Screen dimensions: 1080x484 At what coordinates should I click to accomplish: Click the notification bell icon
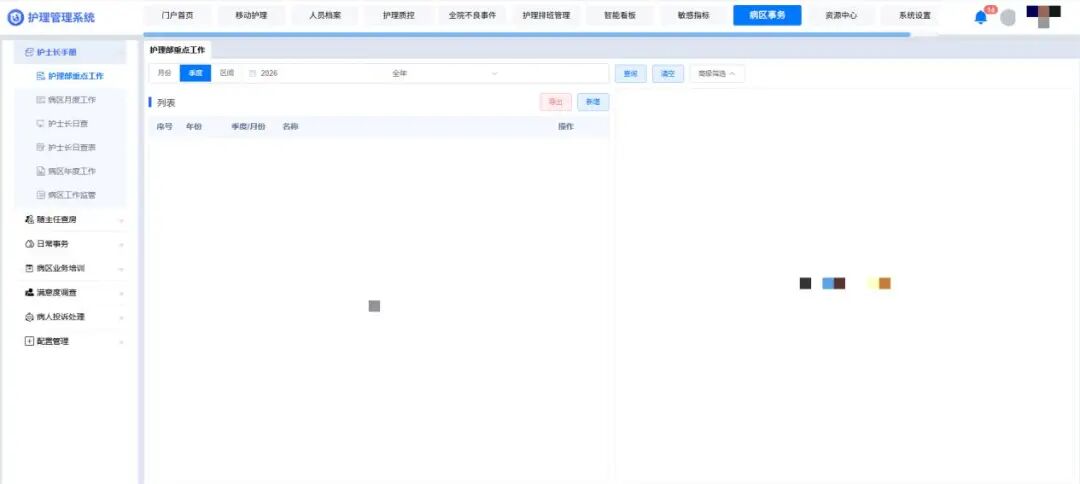980,17
